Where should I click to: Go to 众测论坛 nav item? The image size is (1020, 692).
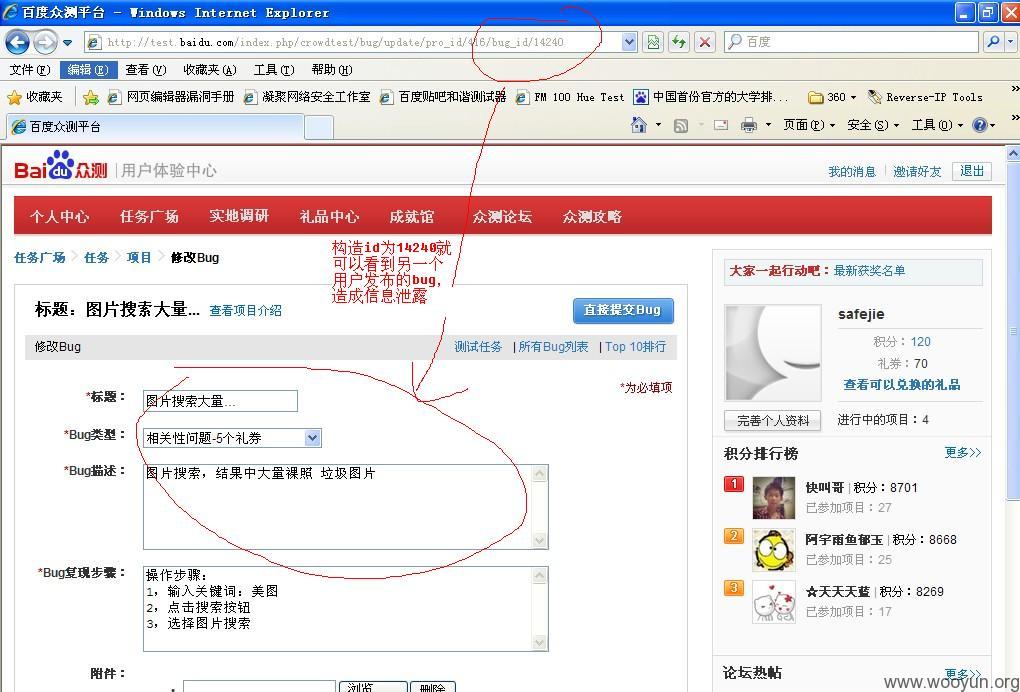click(502, 217)
